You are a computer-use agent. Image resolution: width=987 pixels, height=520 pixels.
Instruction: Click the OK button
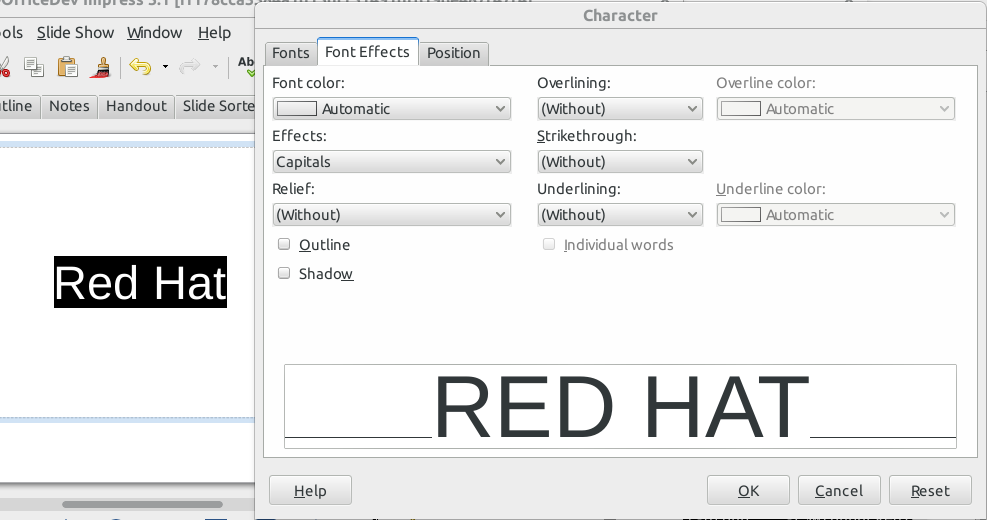tap(748, 490)
